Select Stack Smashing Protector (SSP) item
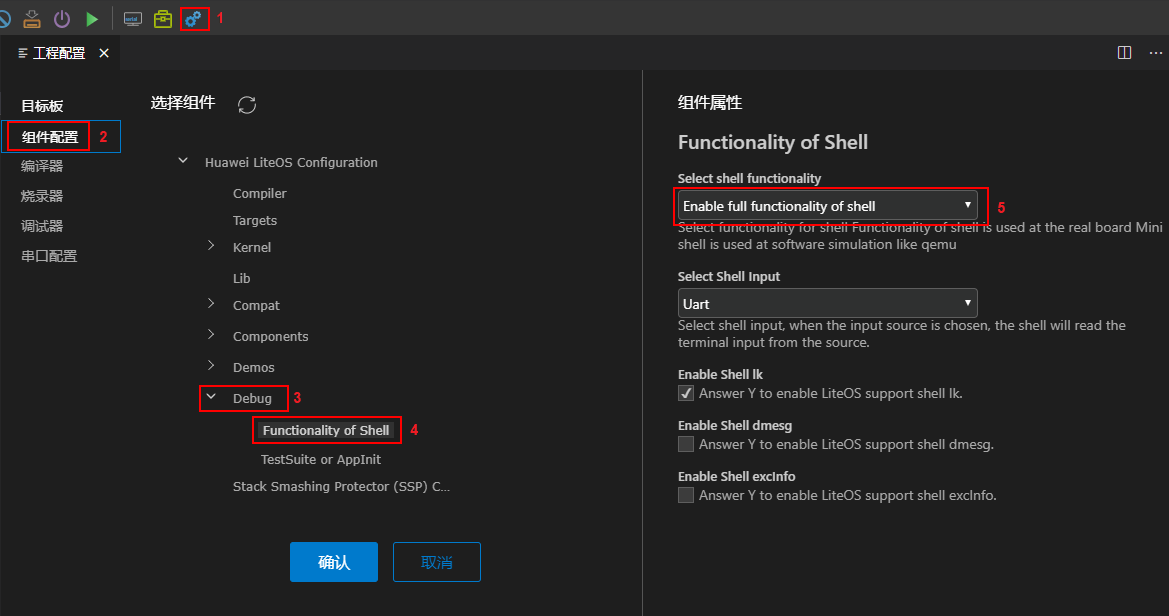1169x616 pixels. tap(341, 486)
